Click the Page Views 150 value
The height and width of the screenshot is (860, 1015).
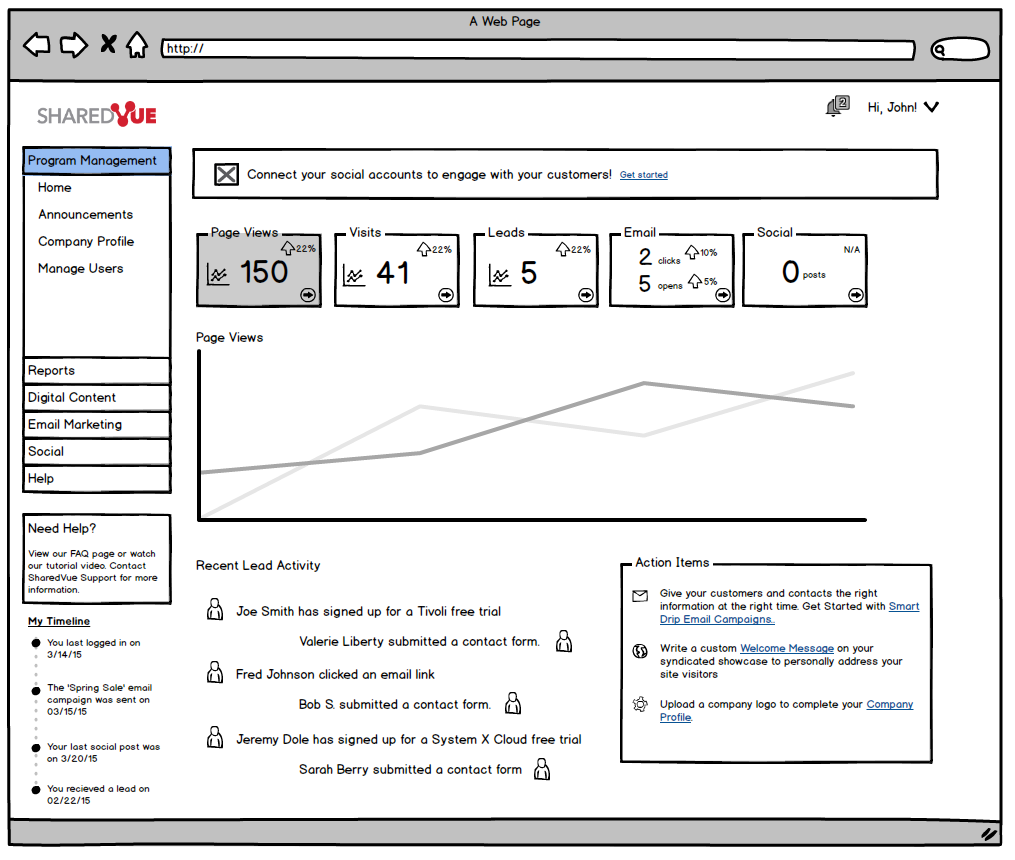click(x=264, y=272)
